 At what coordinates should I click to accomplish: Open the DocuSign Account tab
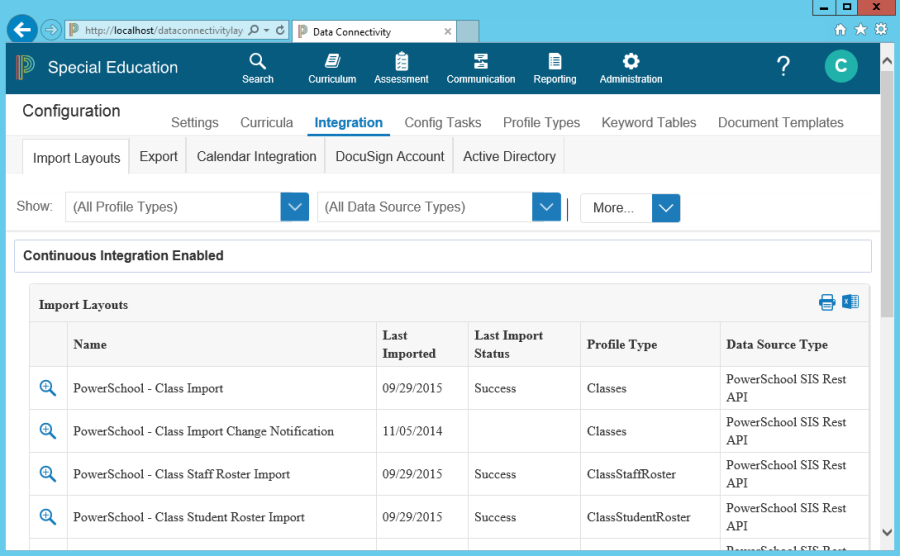click(389, 156)
